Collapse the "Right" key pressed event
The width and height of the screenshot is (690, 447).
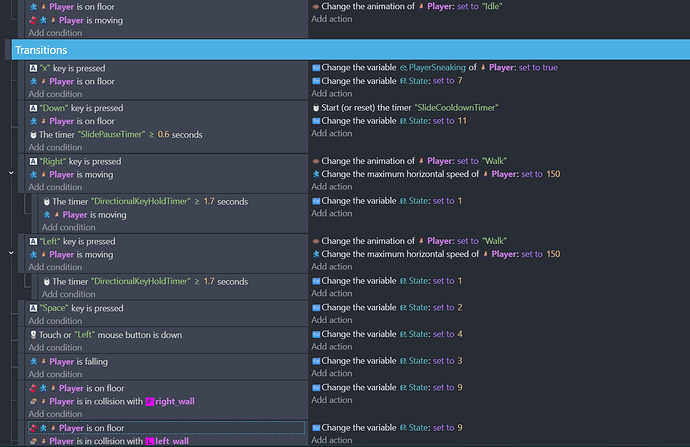10,173
